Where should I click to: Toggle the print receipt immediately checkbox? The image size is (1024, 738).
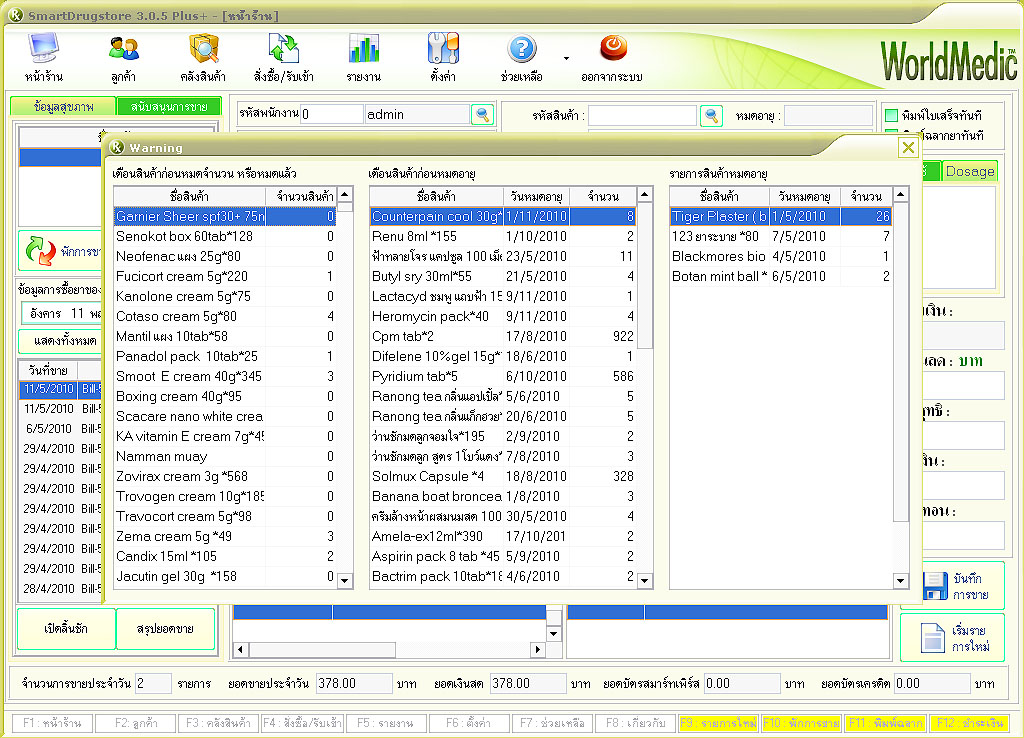click(x=891, y=116)
